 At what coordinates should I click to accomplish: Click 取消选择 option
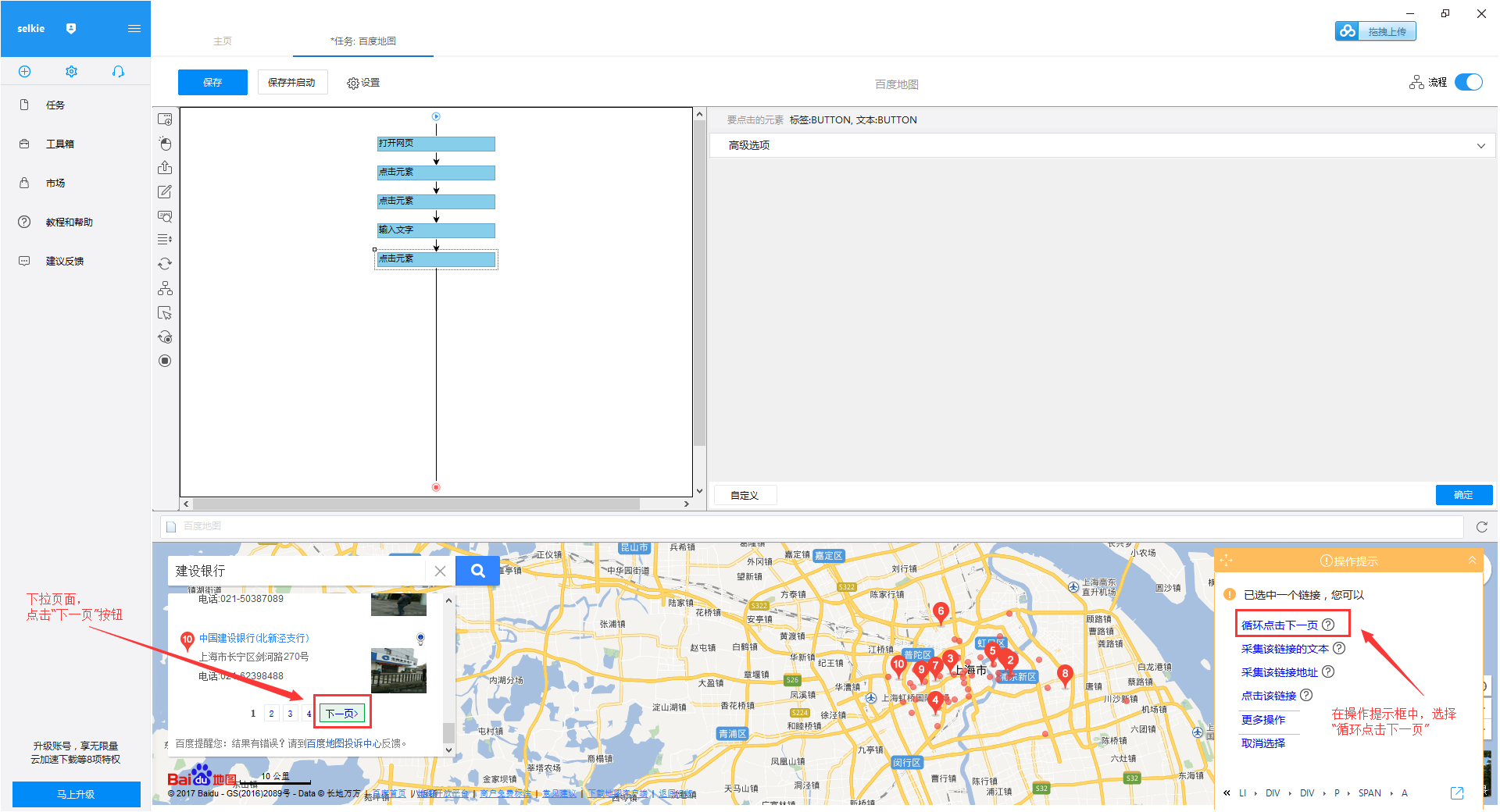pyautogui.click(x=1263, y=743)
